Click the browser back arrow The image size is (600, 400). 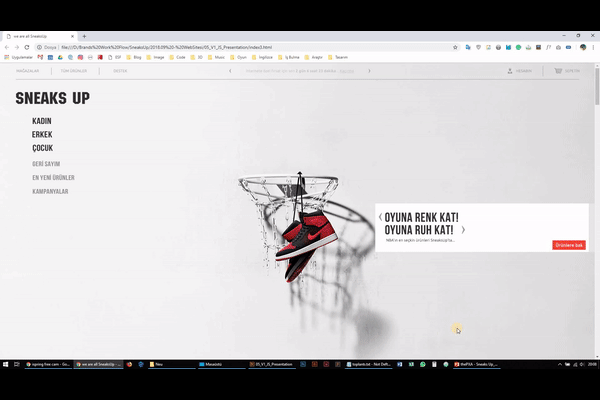pyautogui.click(x=7, y=47)
